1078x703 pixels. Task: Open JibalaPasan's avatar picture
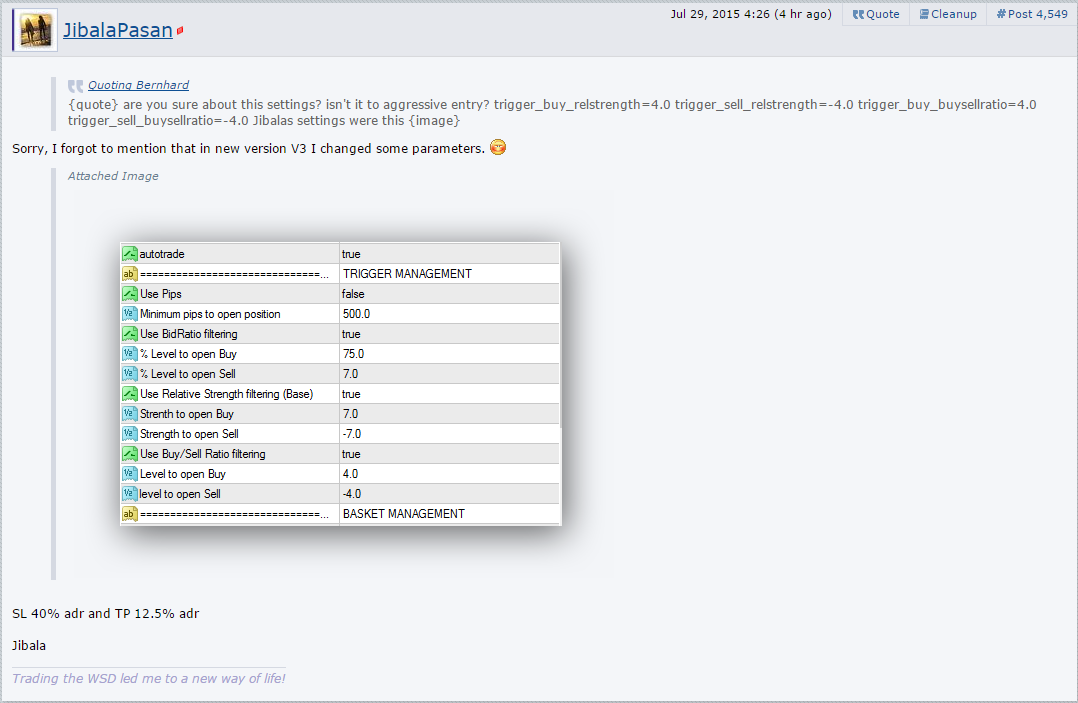pyautogui.click(x=35, y=30)
